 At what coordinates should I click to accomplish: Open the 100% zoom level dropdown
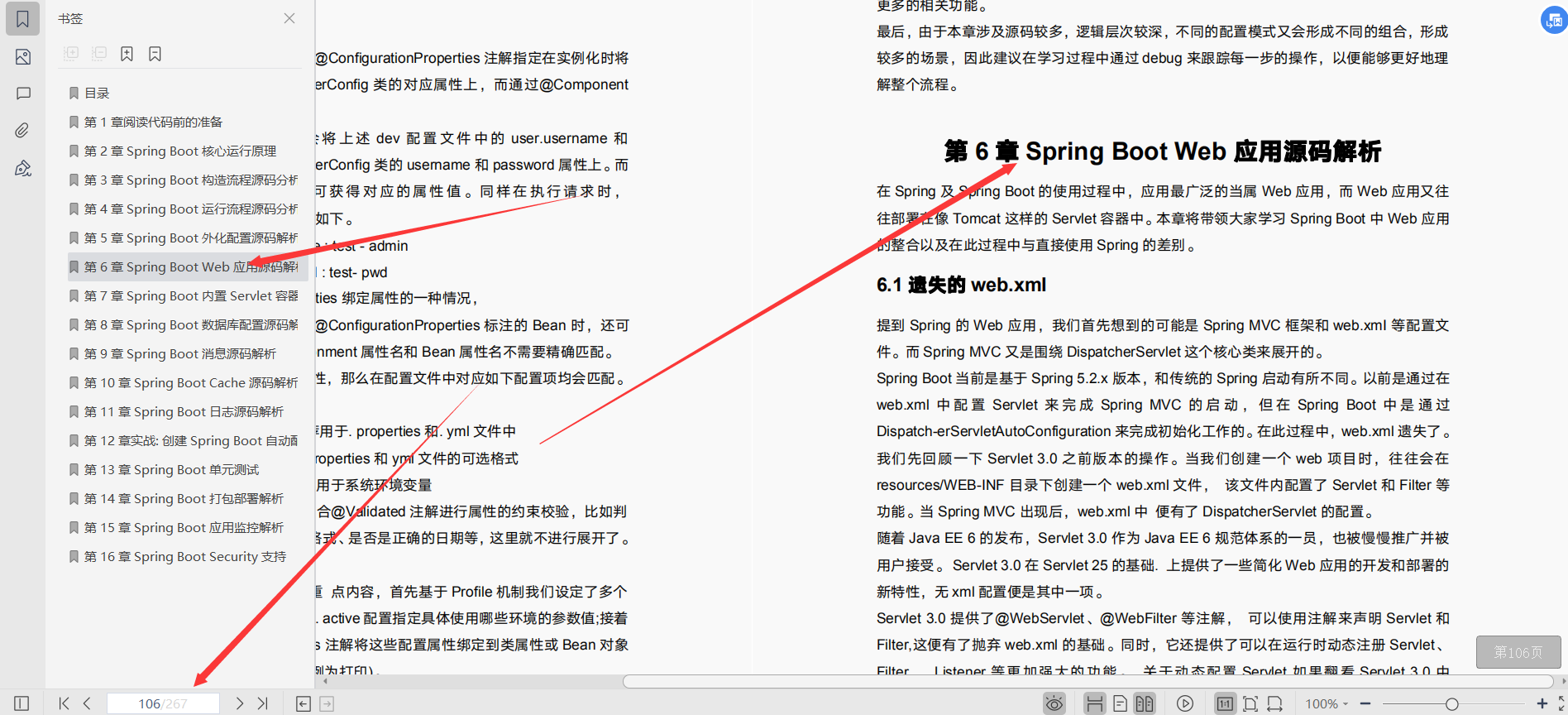coord(1327,703)
